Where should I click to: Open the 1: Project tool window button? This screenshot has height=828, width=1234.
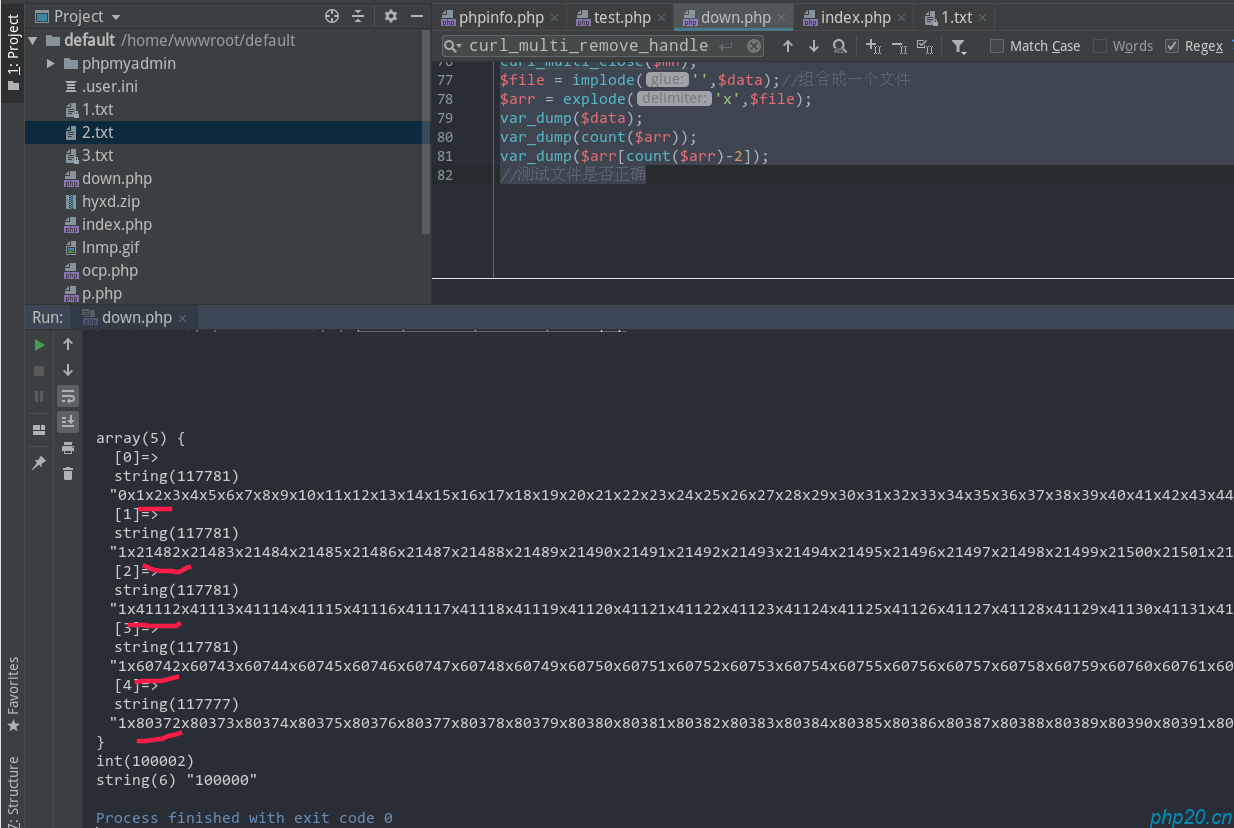point(12,52)
